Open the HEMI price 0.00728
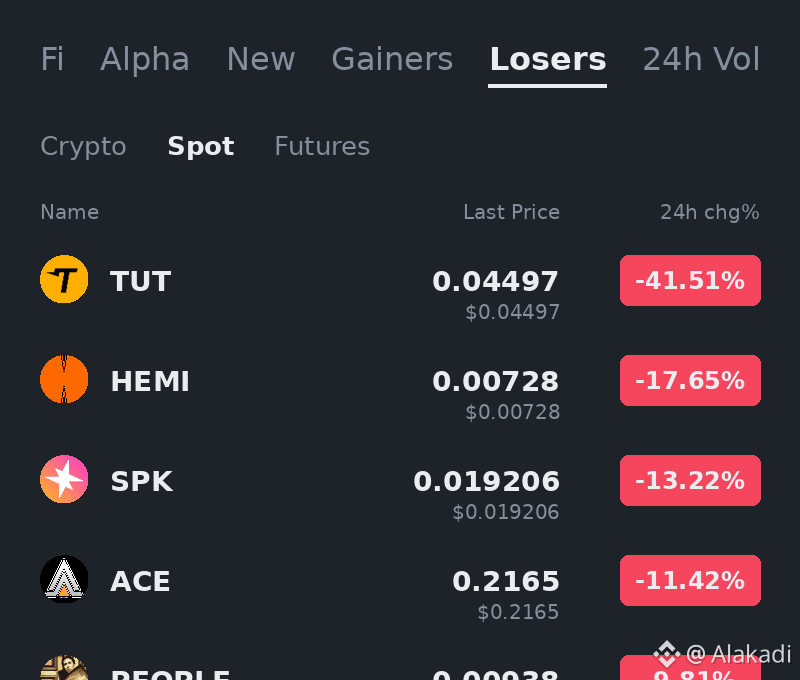Viewport: 800px width, 680px height. (x=495, y=381)
